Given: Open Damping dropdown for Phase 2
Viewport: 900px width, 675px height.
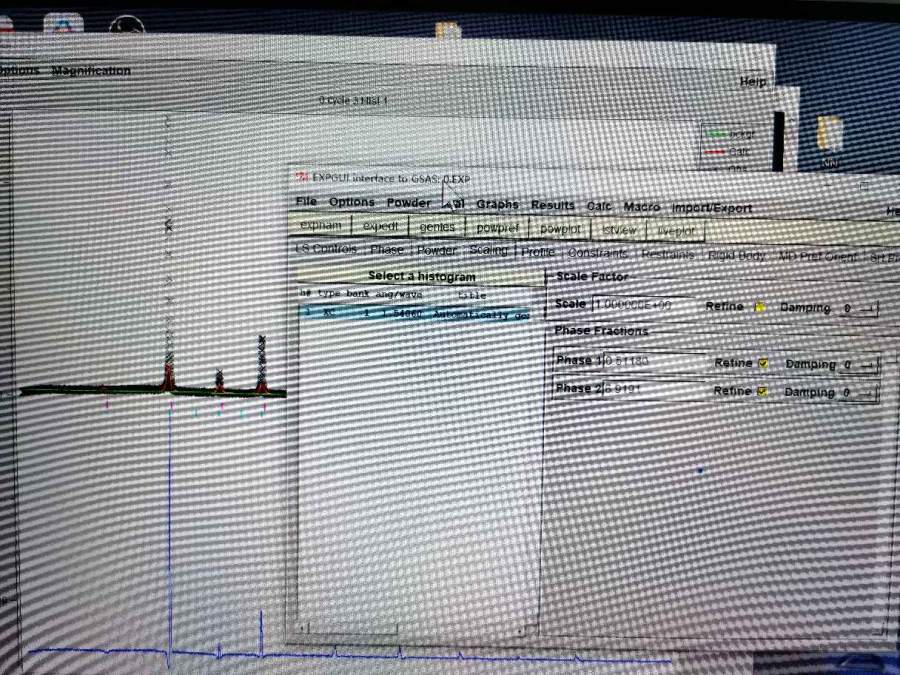Looking at the screenshot, I should click(866, 393).
